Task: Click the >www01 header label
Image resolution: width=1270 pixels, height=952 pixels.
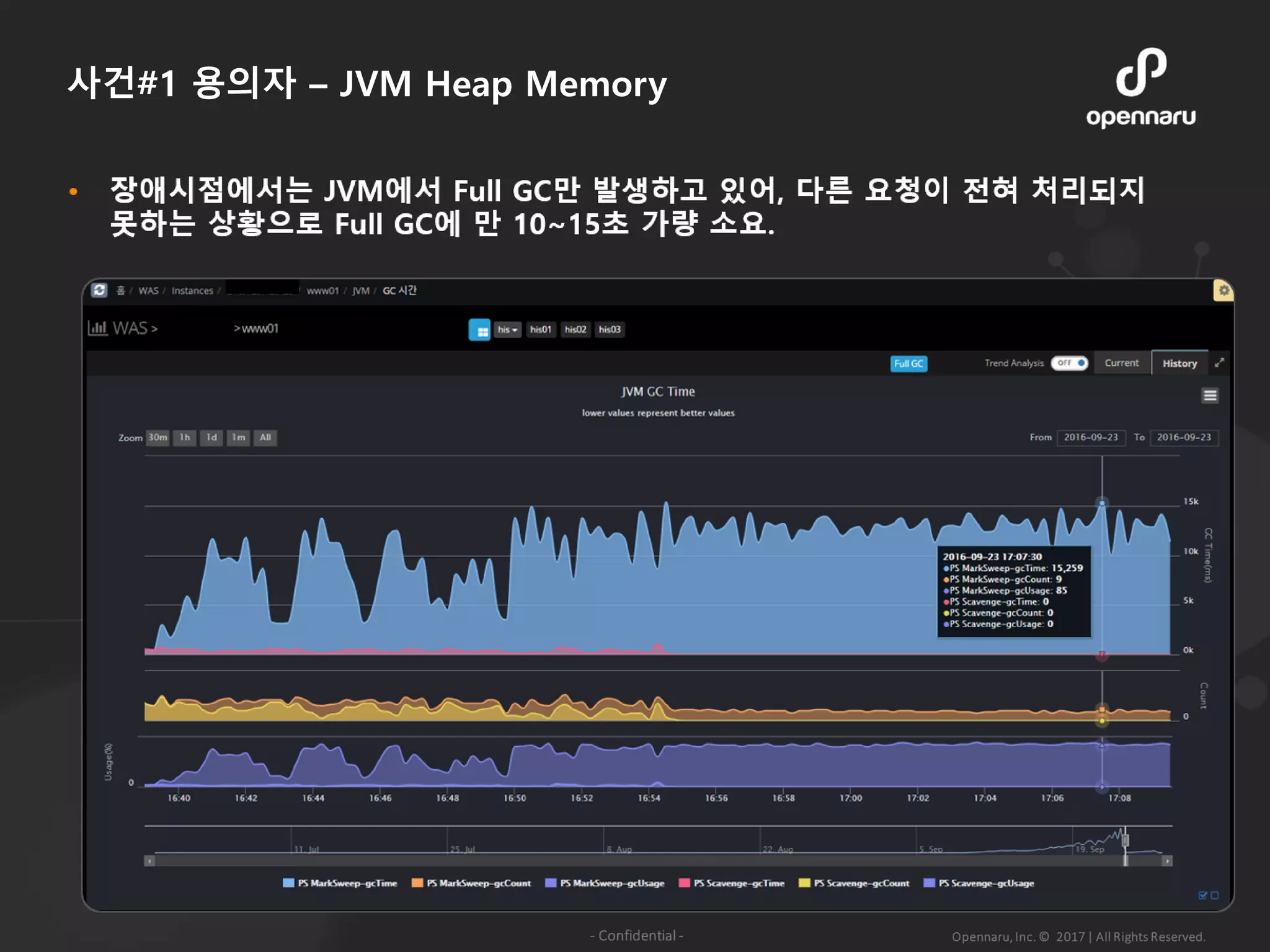Action: tap(255, 328)
